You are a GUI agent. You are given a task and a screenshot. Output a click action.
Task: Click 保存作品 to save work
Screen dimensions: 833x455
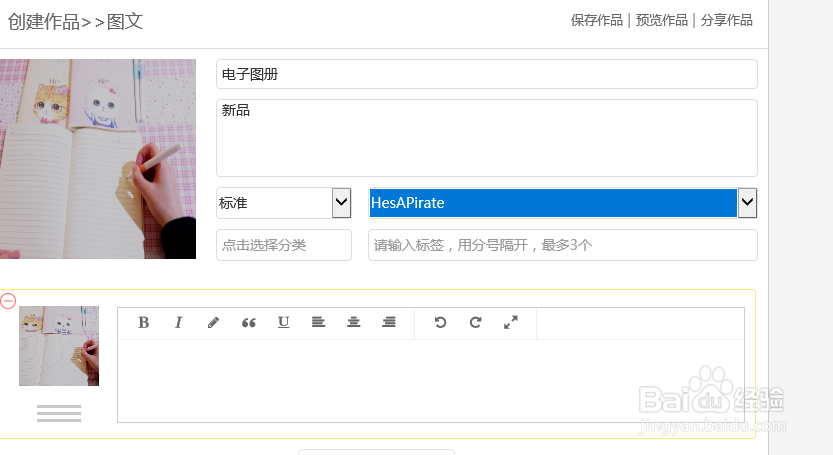coord(597,20)
